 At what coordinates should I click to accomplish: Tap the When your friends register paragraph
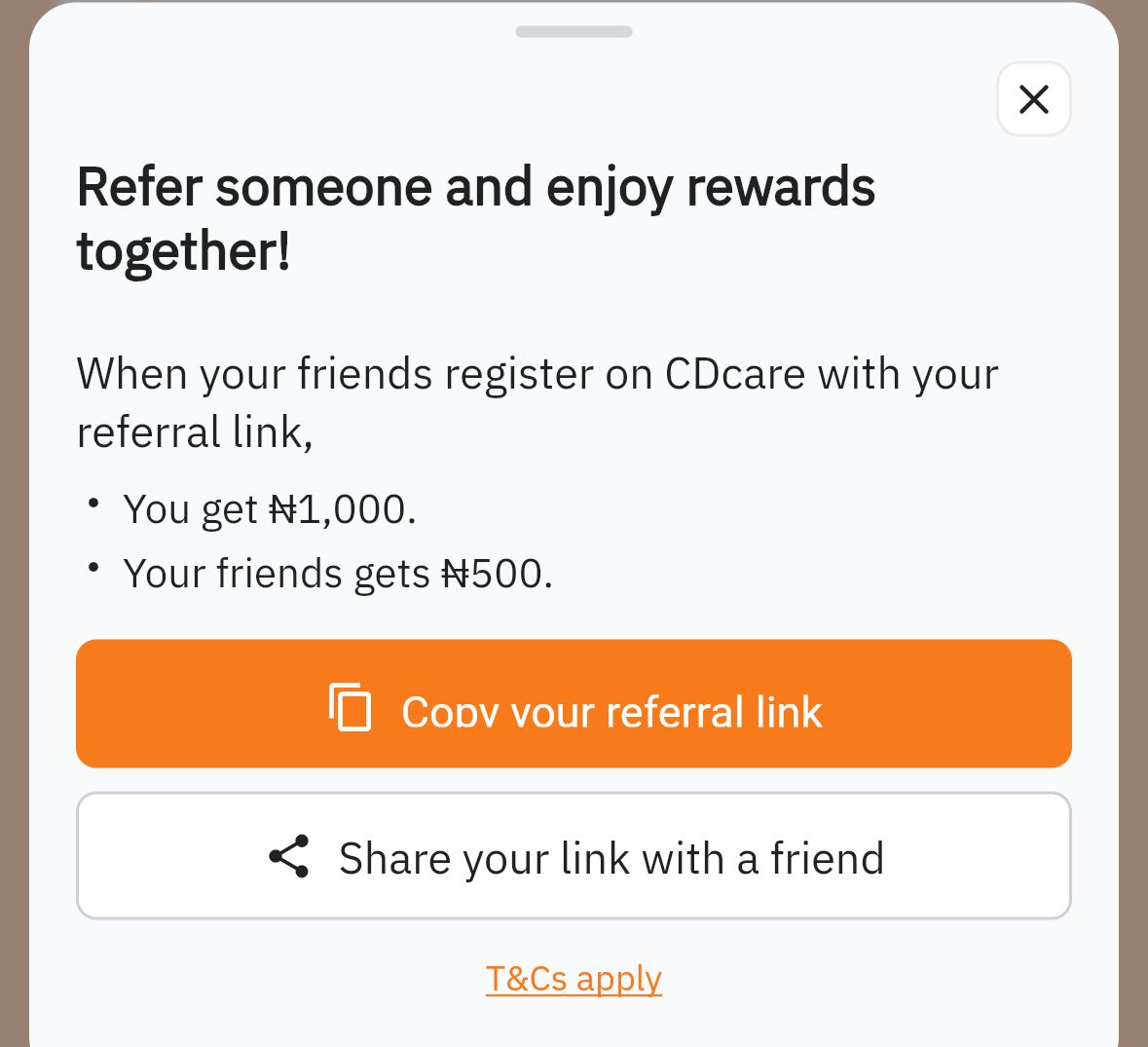(537, 401)
